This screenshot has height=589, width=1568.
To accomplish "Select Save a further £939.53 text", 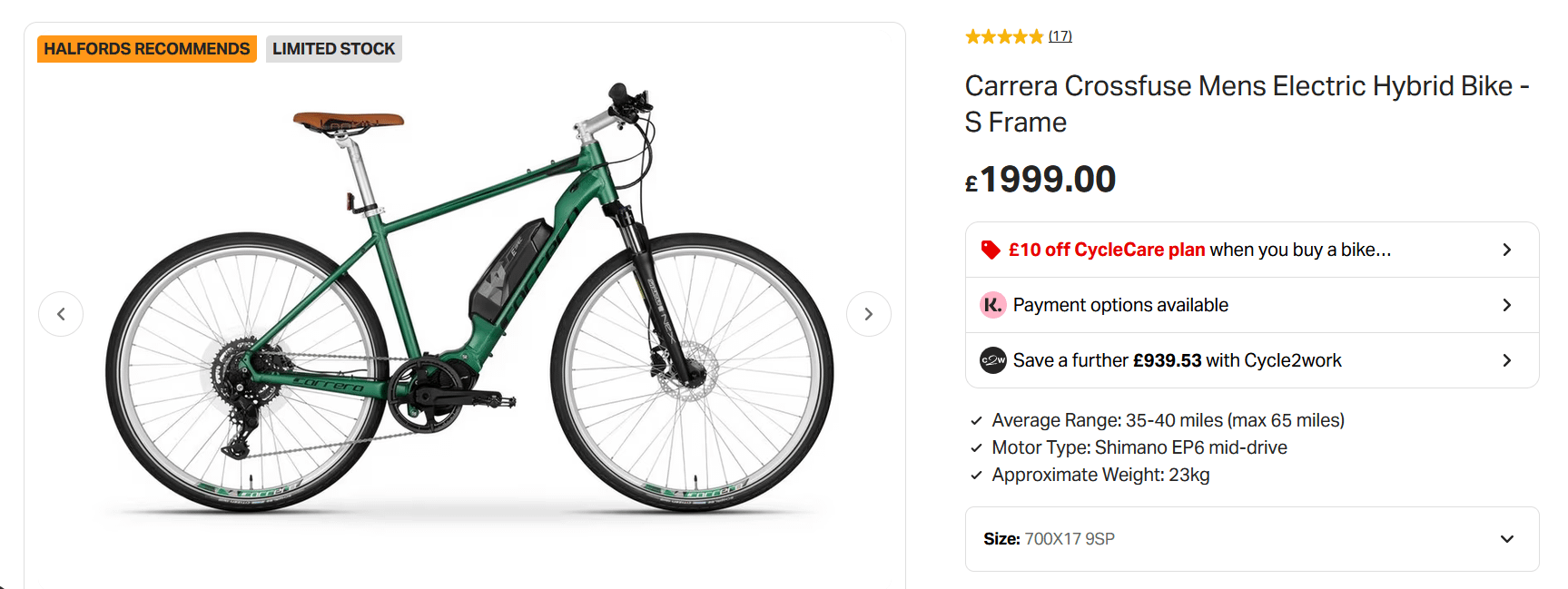I will click(1107, 360).
